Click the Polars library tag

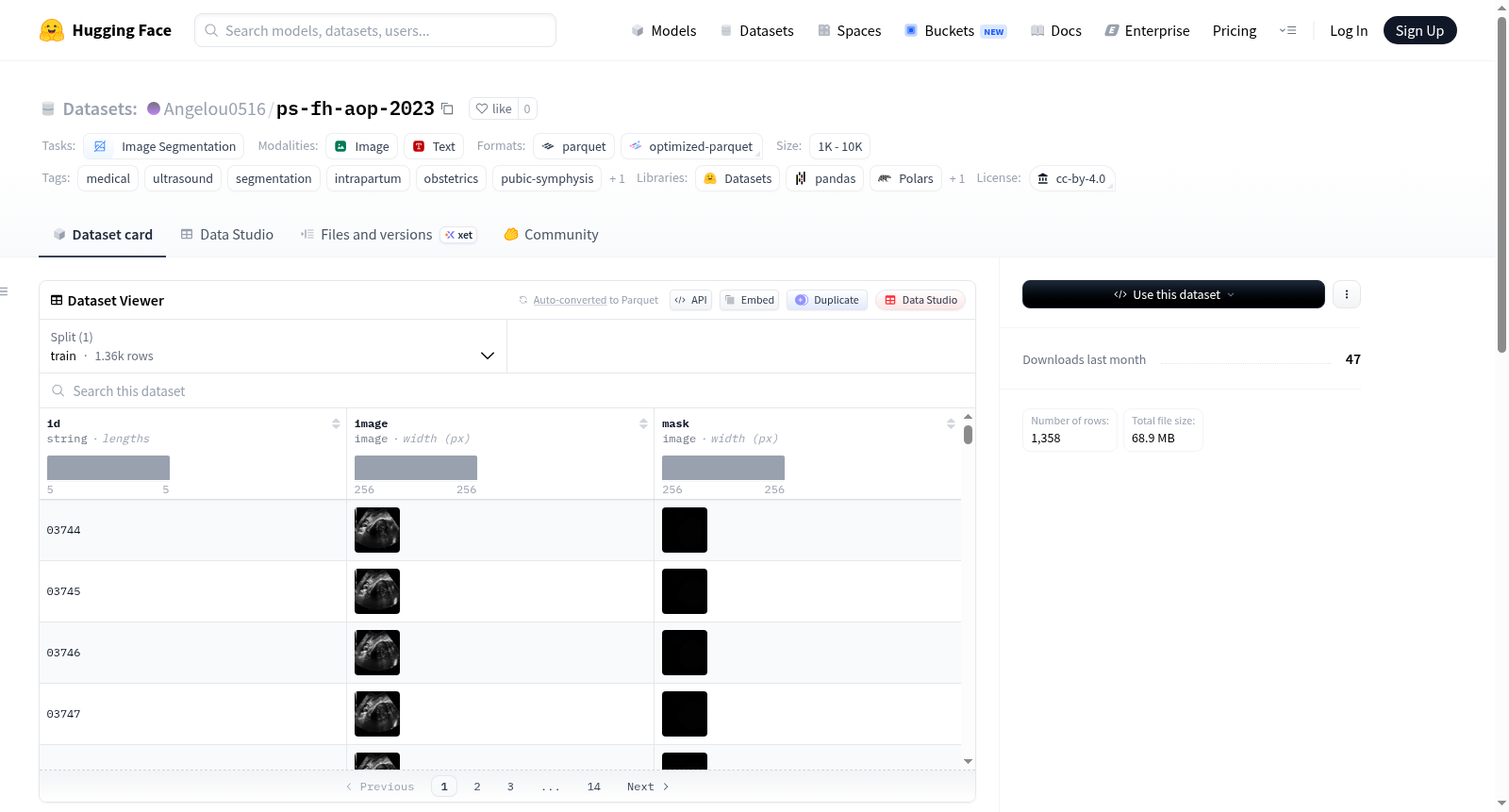(x=905, y=178)
